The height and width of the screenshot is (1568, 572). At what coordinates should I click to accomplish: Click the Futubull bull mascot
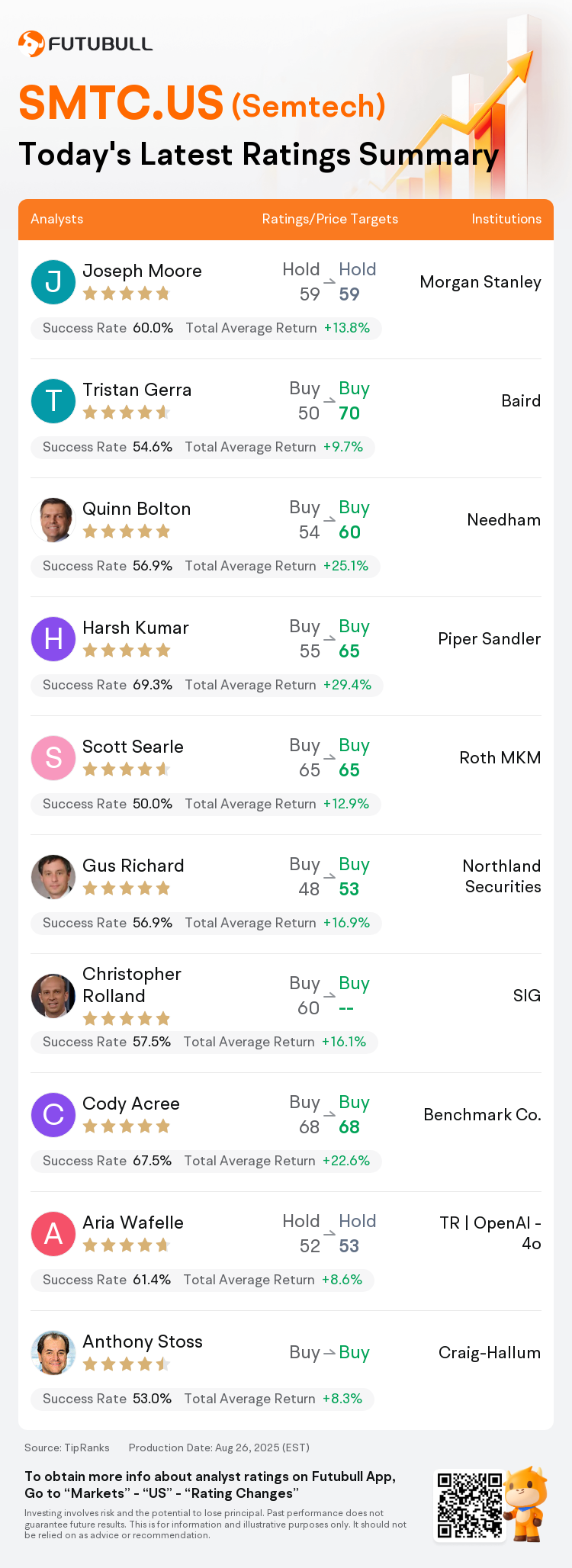pos(525,1503)
